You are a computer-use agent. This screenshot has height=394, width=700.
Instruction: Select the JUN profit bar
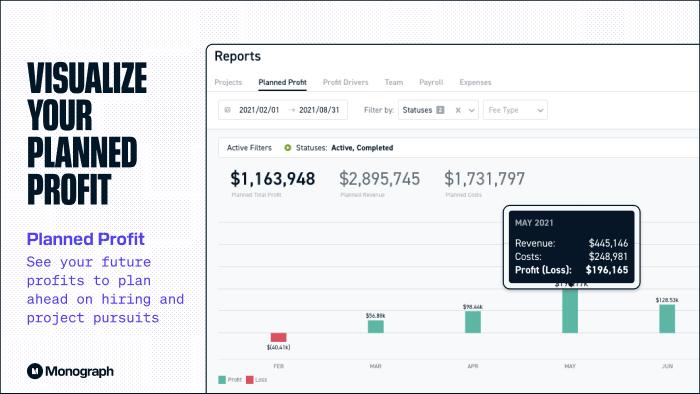pyautogui.click(x=667, y=319)
